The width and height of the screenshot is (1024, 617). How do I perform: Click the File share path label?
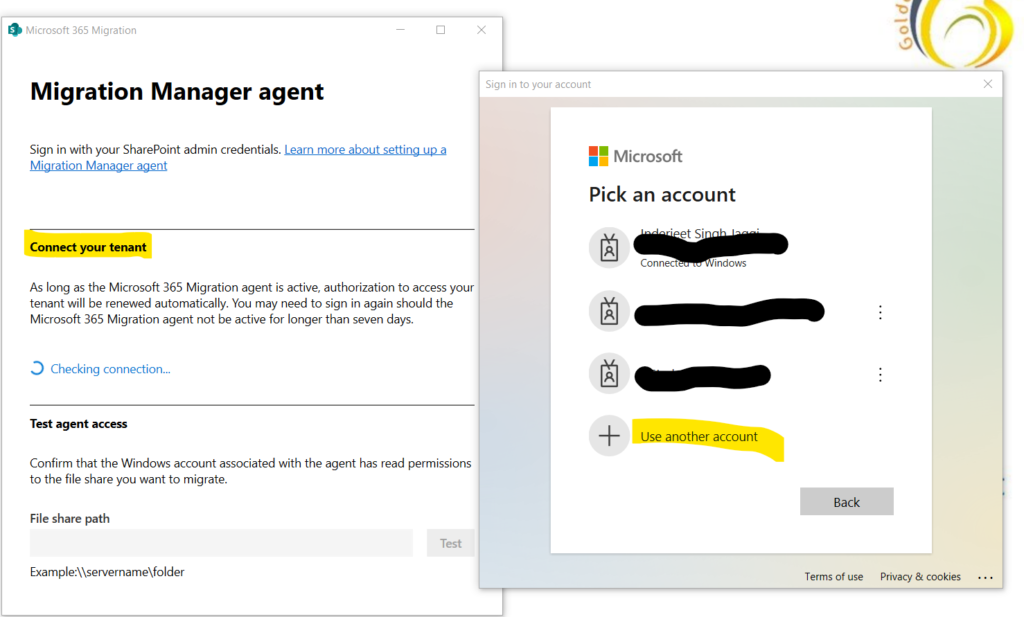(x=70, y=518)
